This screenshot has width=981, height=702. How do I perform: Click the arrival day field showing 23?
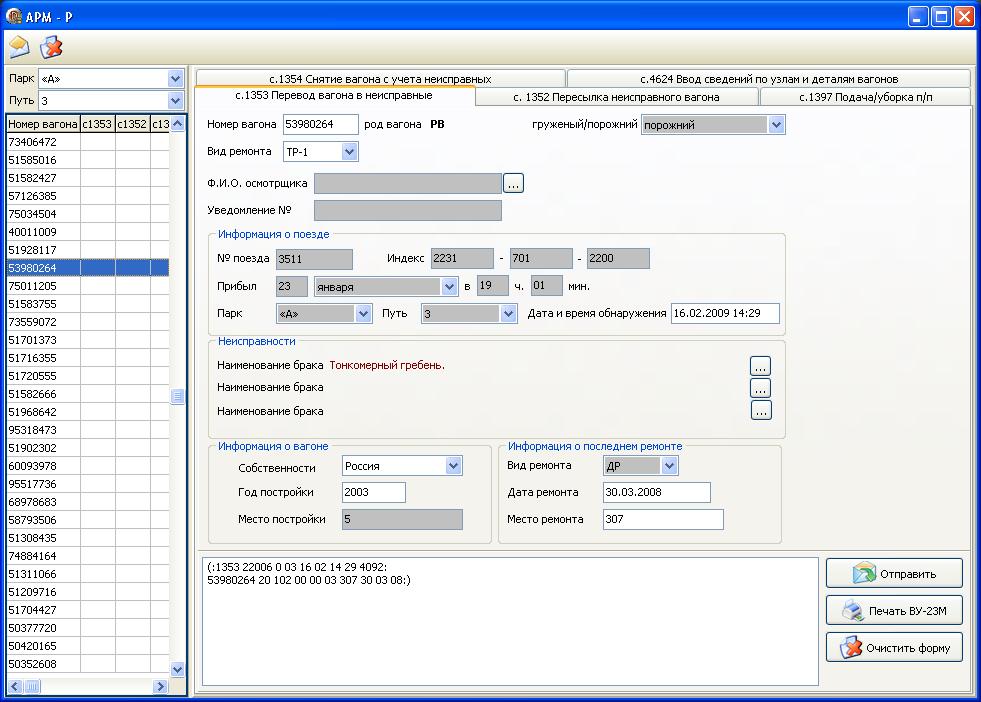point(292,286)
